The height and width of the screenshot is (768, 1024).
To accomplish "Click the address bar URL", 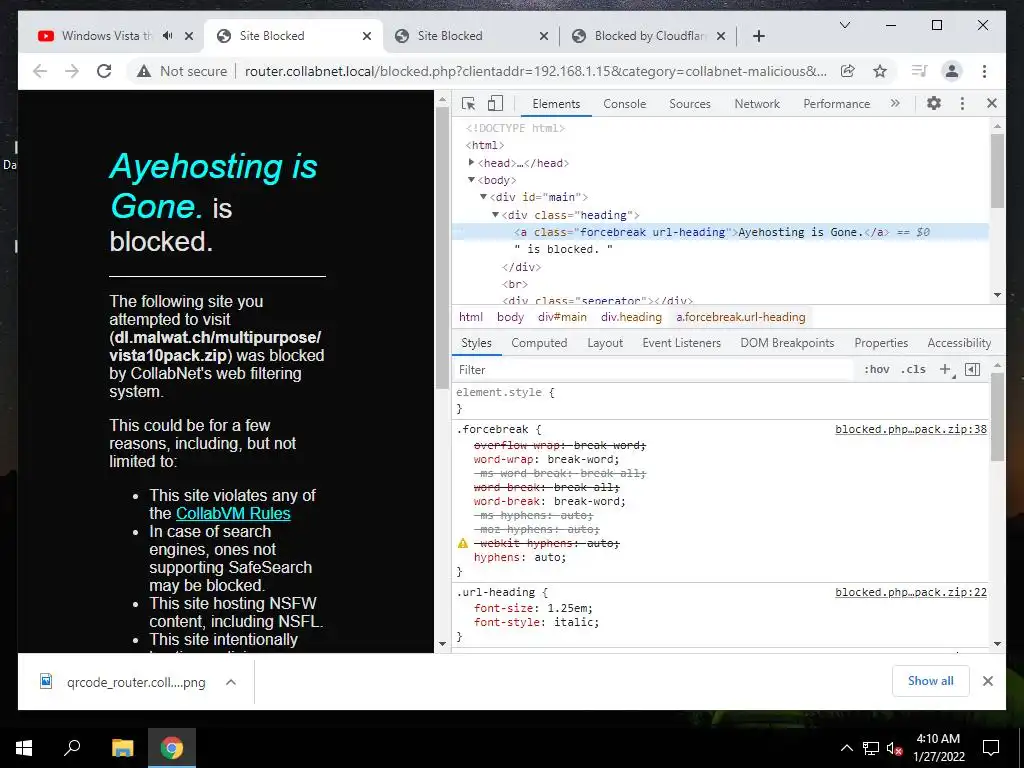I will [x=536, y=71].
